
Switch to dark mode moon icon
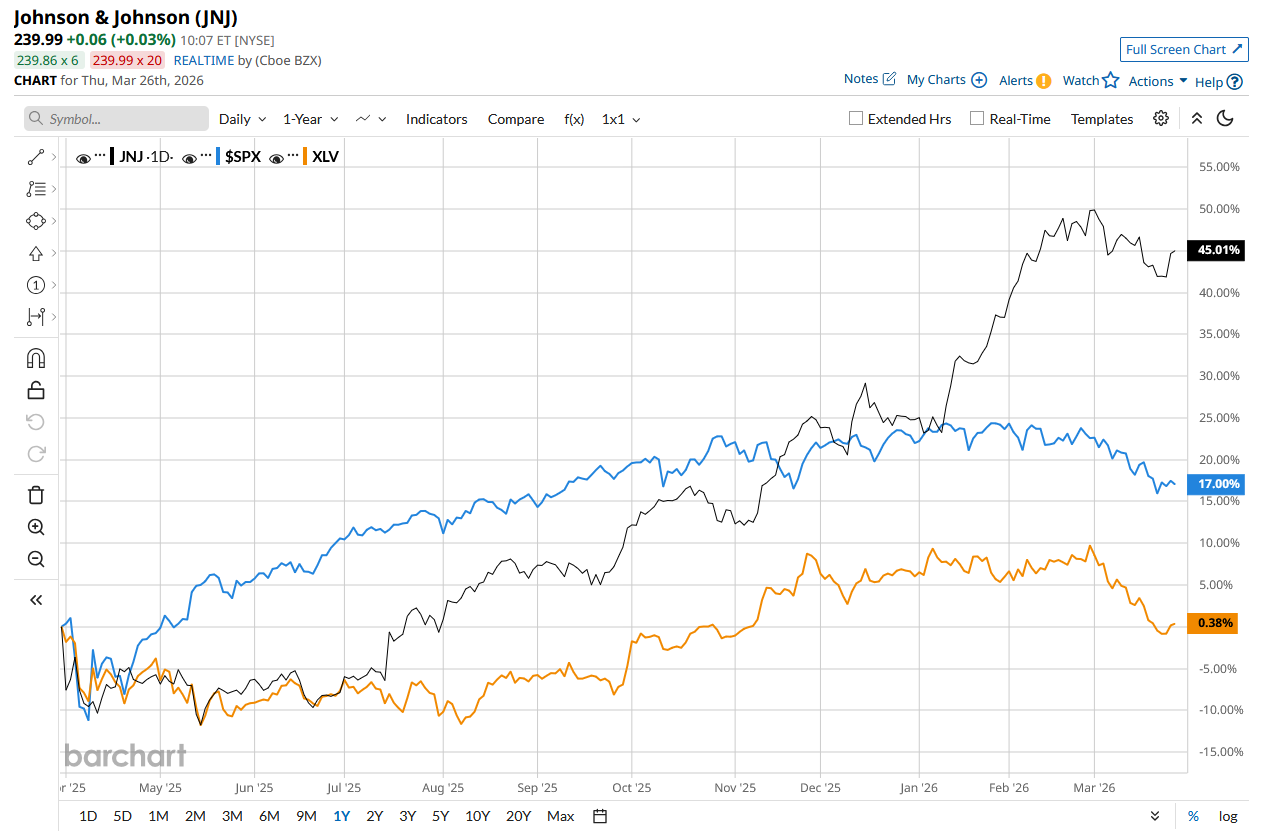(1225, 118)
